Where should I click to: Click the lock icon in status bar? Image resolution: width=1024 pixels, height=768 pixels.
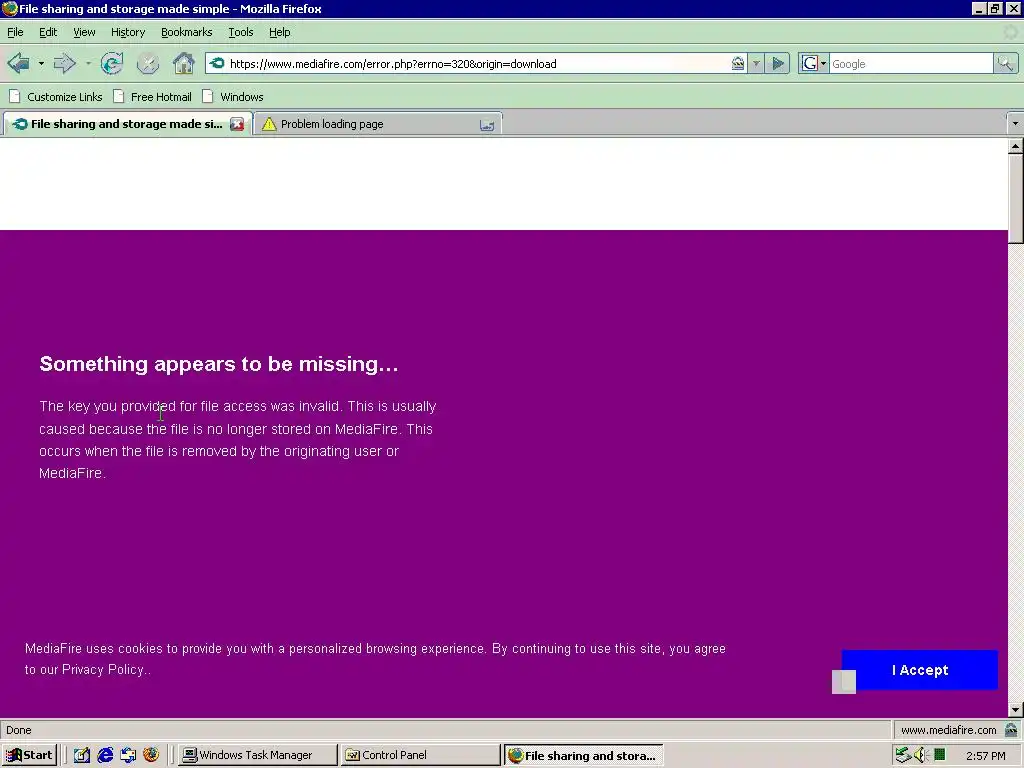(1011, 729)
